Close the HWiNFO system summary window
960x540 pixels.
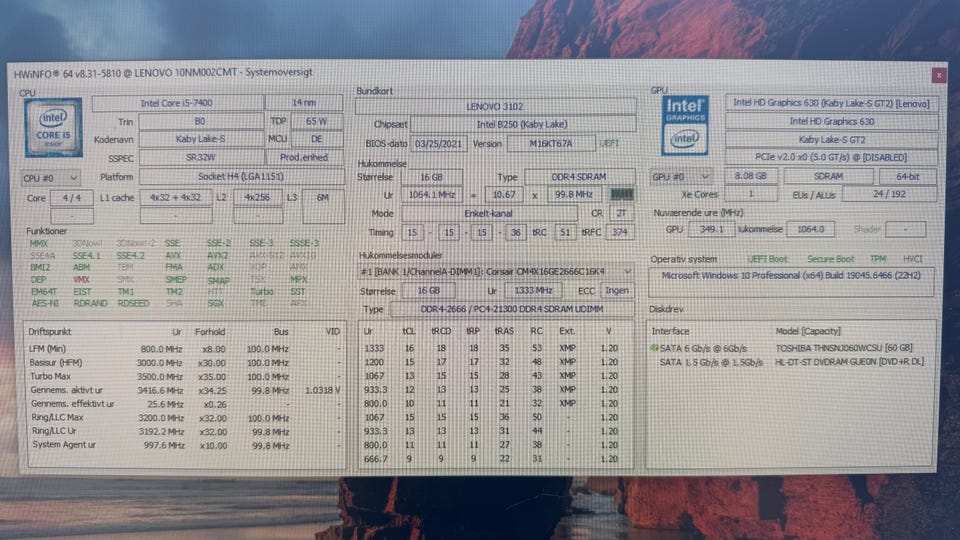point(939,75)
